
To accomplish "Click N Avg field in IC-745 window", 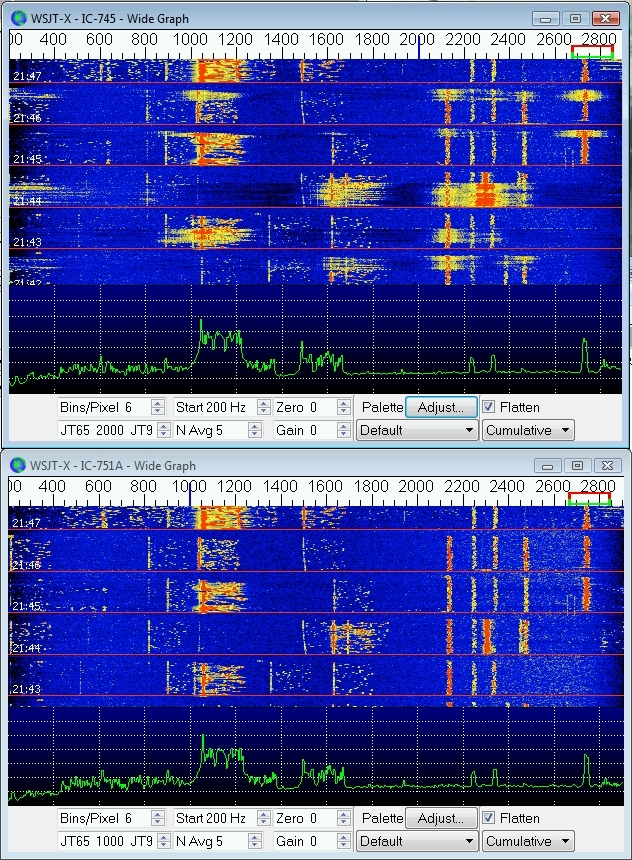I will [x=213, y=431].
